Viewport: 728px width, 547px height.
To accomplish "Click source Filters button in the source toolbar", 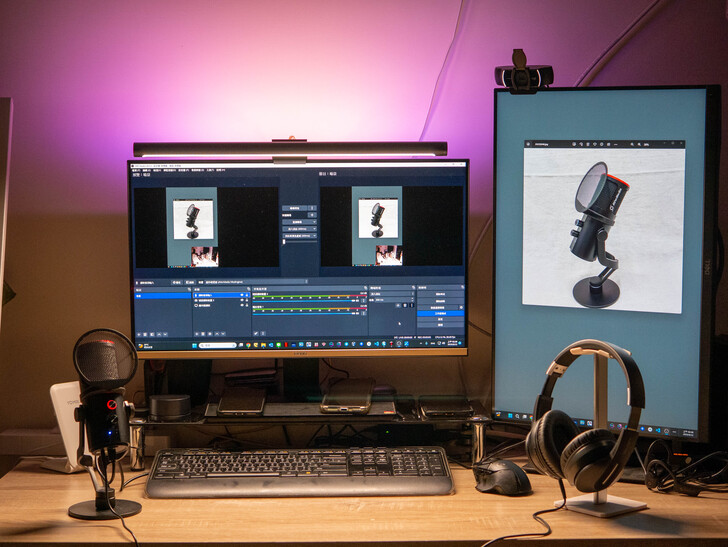I will pos(190,282).
